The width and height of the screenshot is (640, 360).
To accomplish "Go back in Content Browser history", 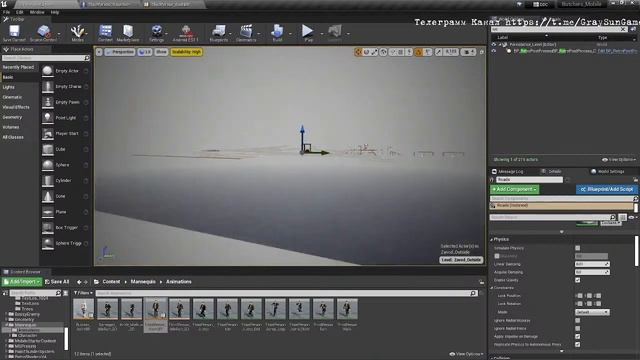I will tap(79, 282).
